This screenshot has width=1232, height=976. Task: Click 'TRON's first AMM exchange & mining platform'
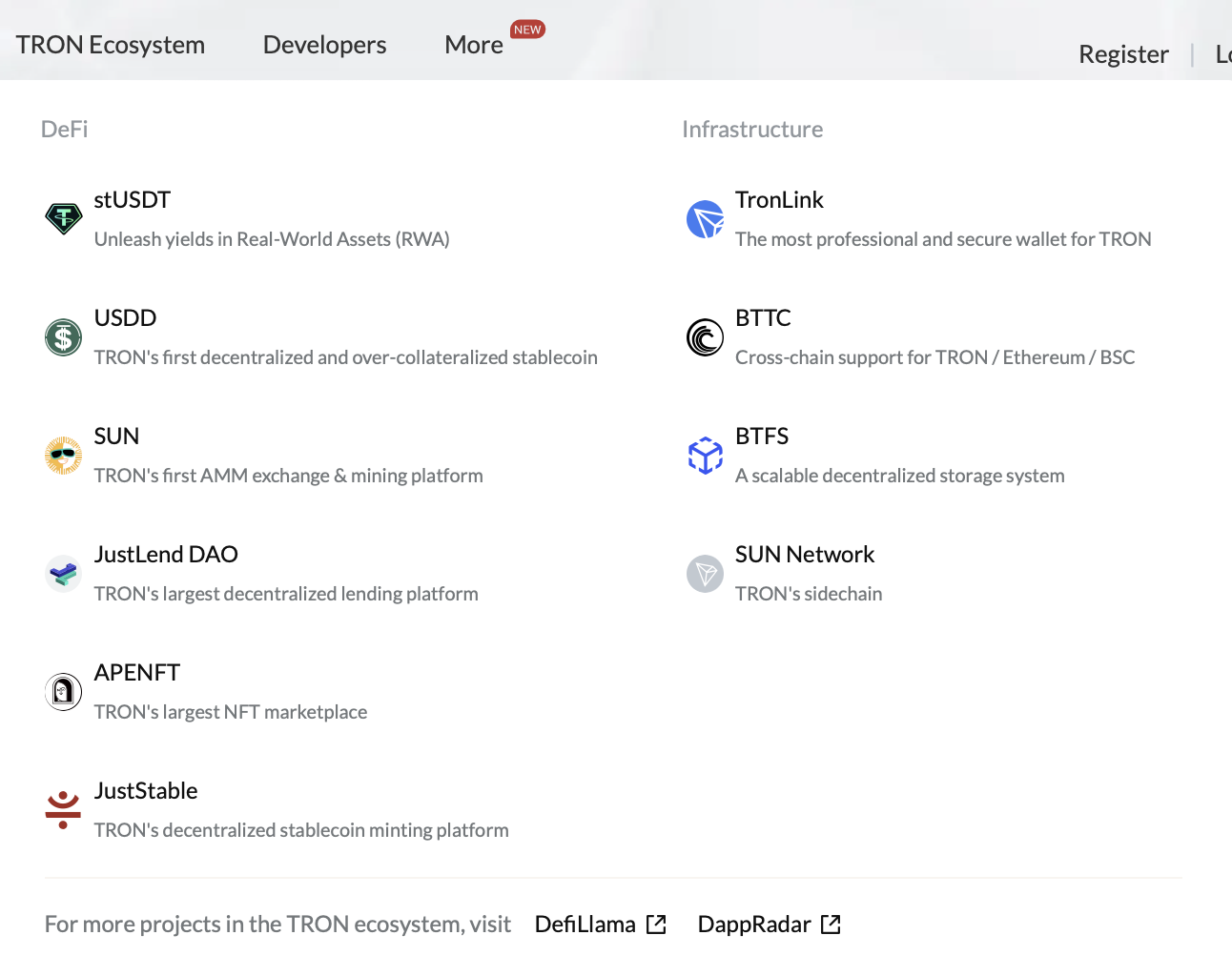pos(289,476)
